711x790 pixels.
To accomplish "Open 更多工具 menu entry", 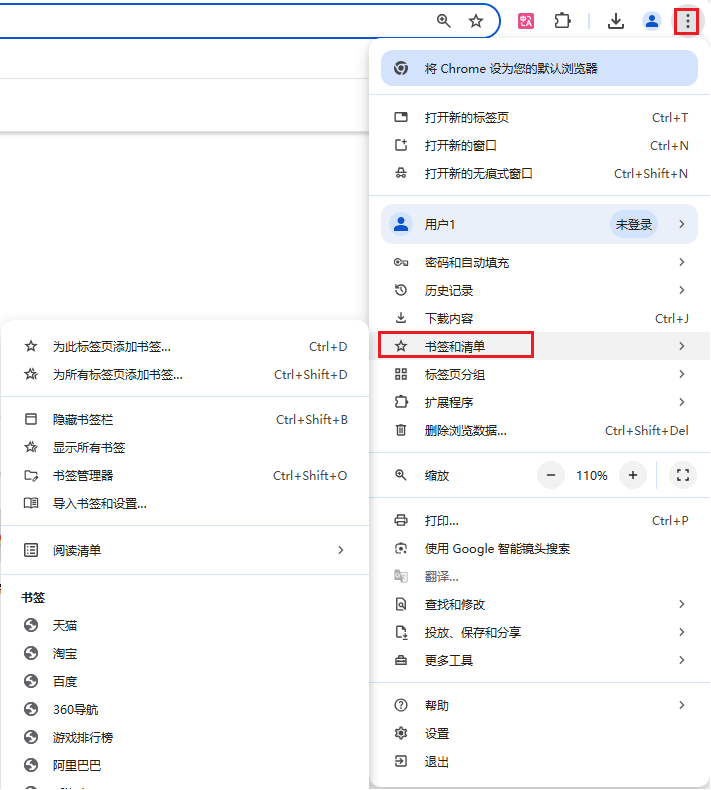I will (539, 661).
